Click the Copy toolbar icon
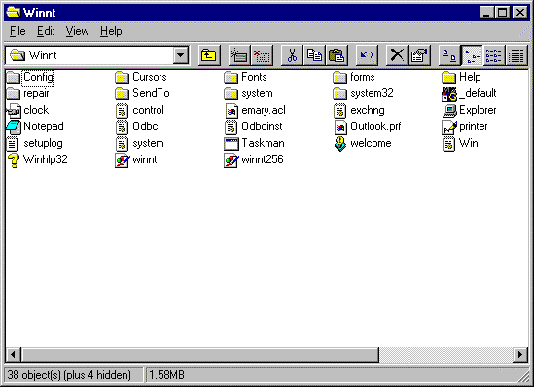The image size is (534, 387). point(314,56)
